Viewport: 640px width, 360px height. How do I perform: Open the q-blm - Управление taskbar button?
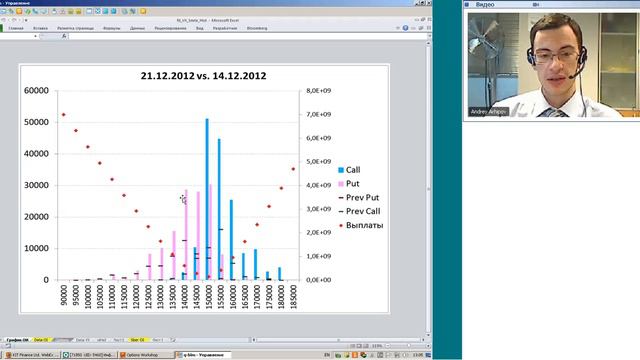click(x=203, y=355)
